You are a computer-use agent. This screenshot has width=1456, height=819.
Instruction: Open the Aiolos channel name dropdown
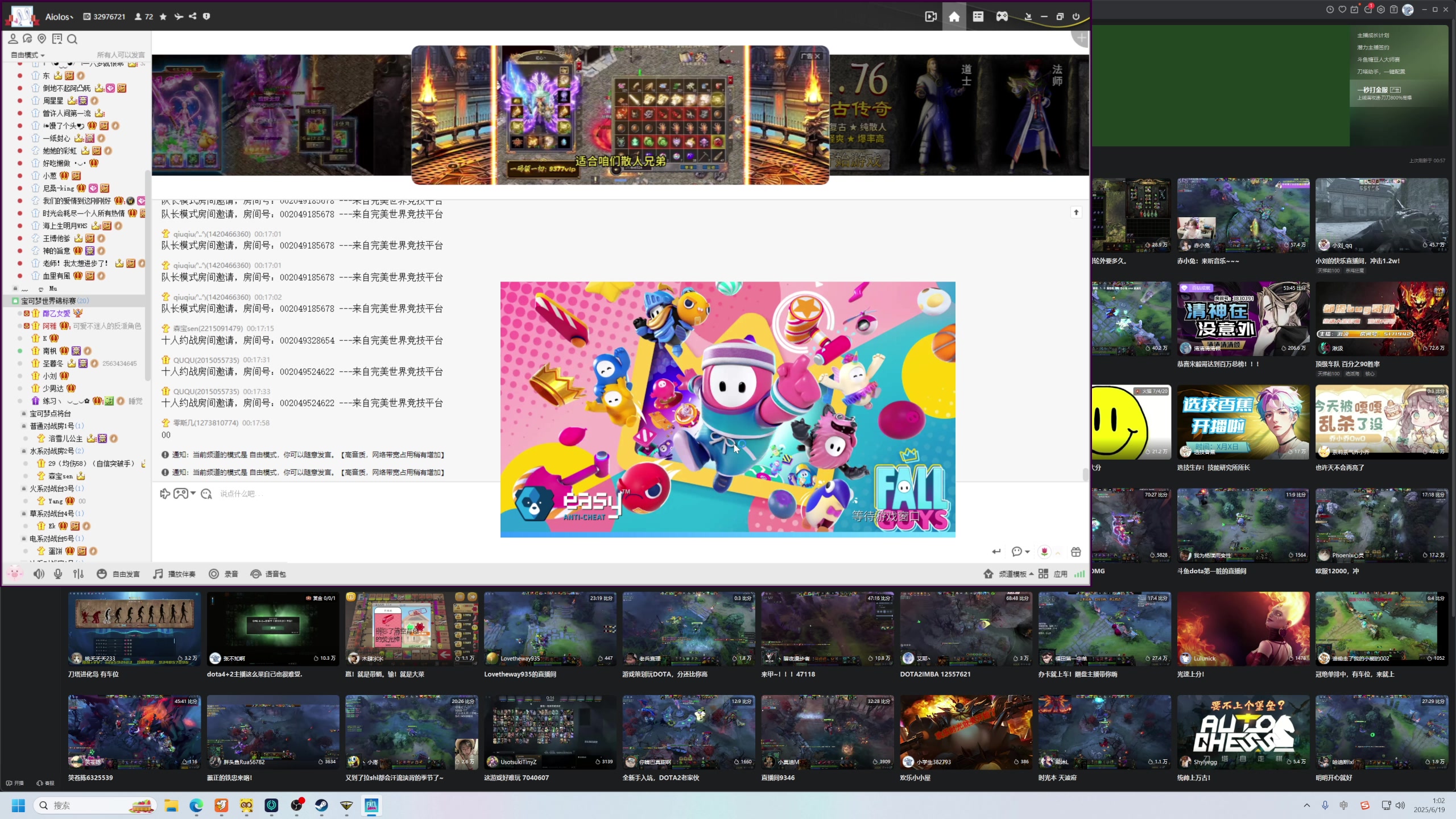click(59, 17)
